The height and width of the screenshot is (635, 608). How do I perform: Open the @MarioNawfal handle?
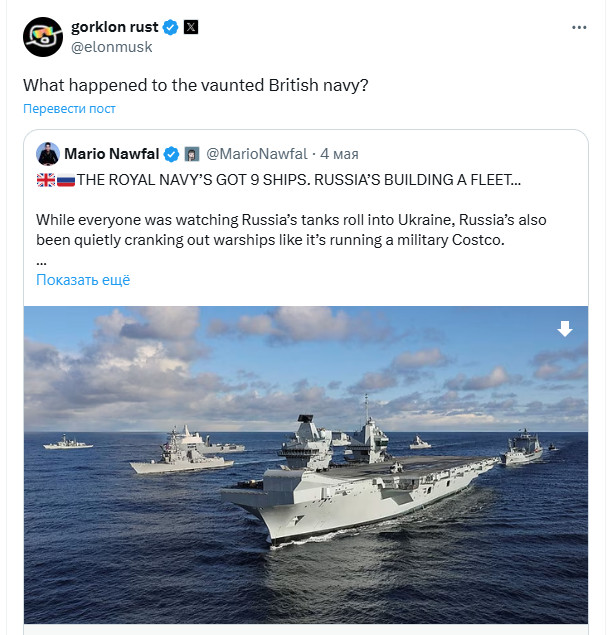pos(257,154)
